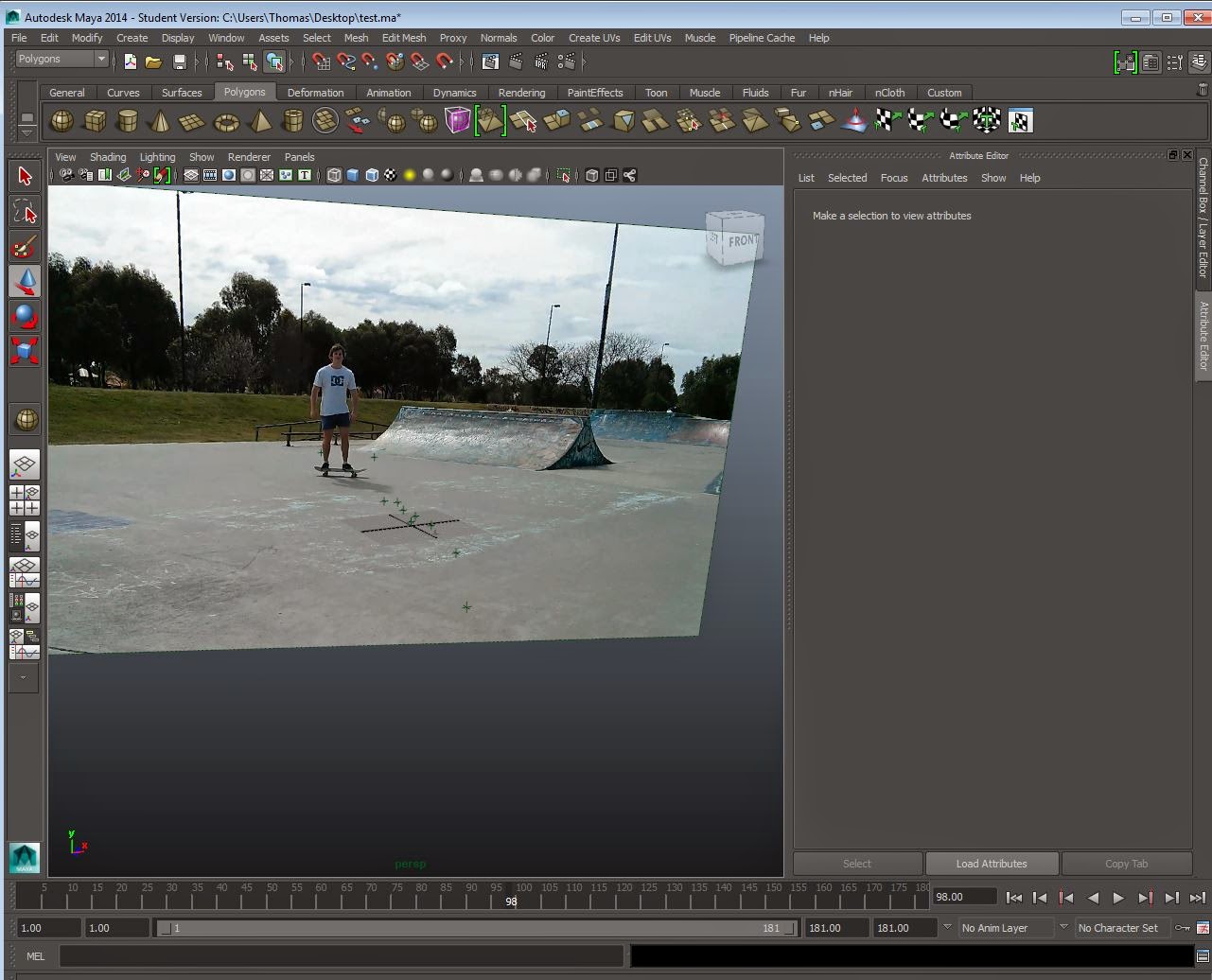Create a polygon cube from the shelf
Viewport: 1212px width, 980px height.
point(95,120)
